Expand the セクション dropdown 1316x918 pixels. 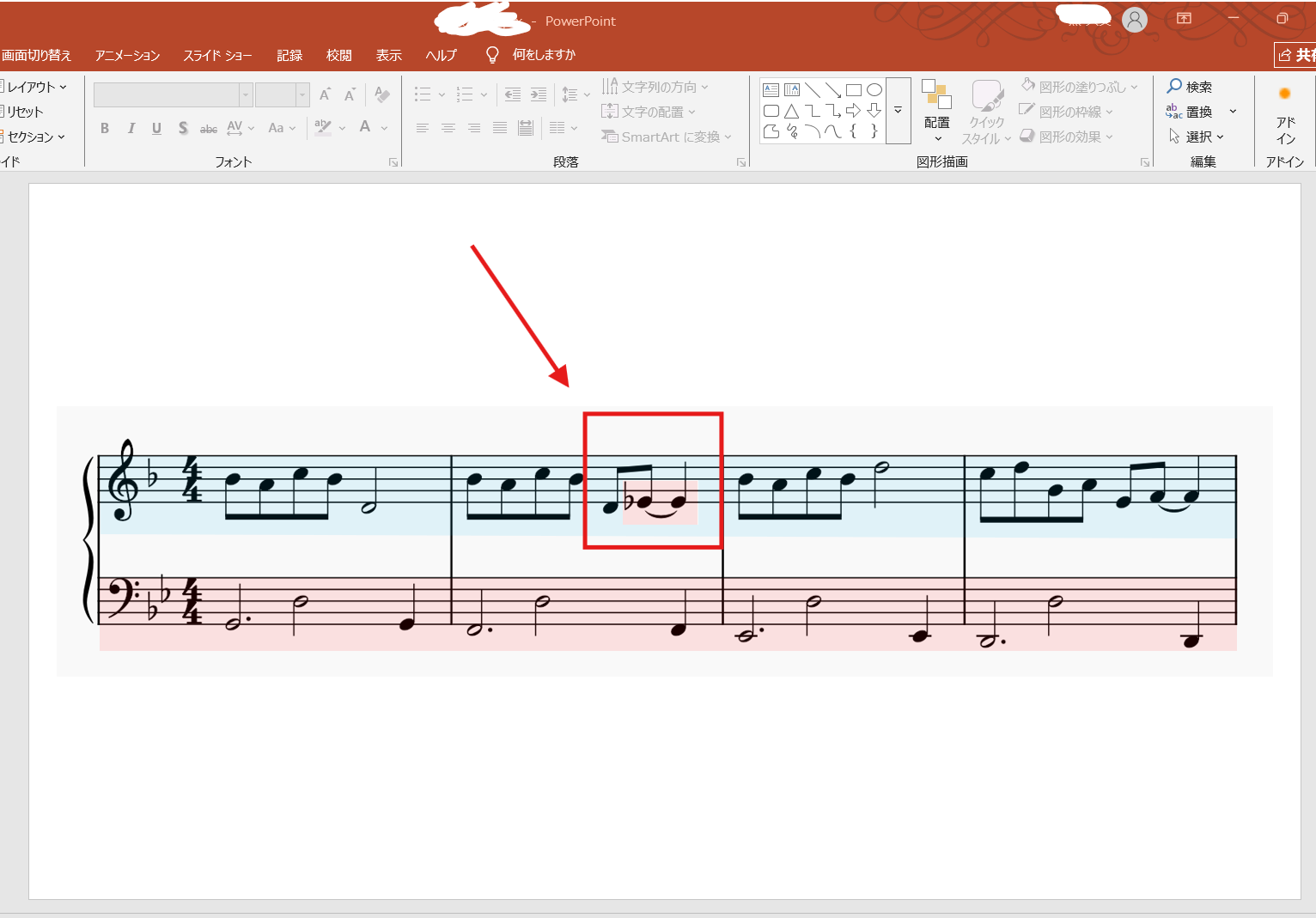[34, 137]
